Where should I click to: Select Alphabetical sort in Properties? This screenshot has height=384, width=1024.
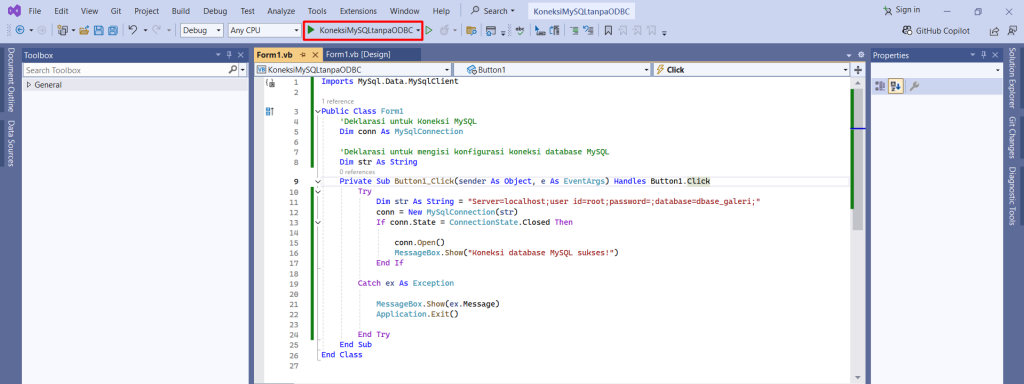point(895,86)
